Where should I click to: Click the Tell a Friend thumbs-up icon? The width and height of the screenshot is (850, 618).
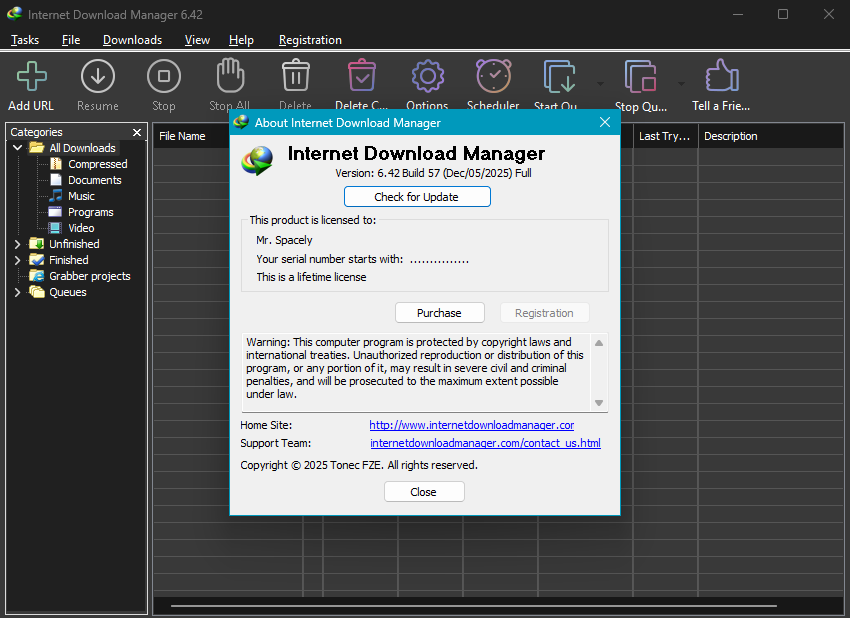pyautogui.click(x=721, y=77)
